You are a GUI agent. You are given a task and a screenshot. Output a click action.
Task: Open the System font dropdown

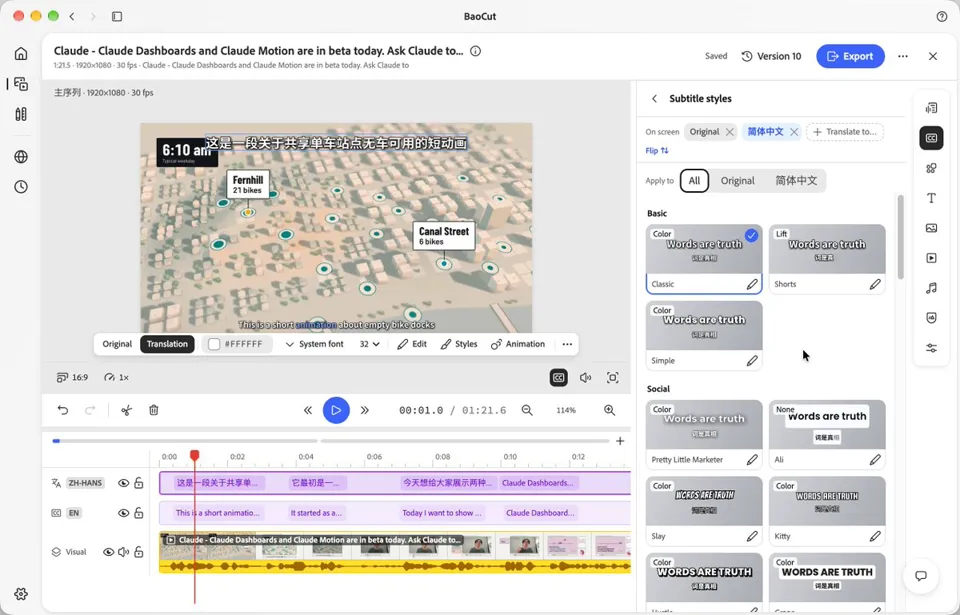(314, 344)
